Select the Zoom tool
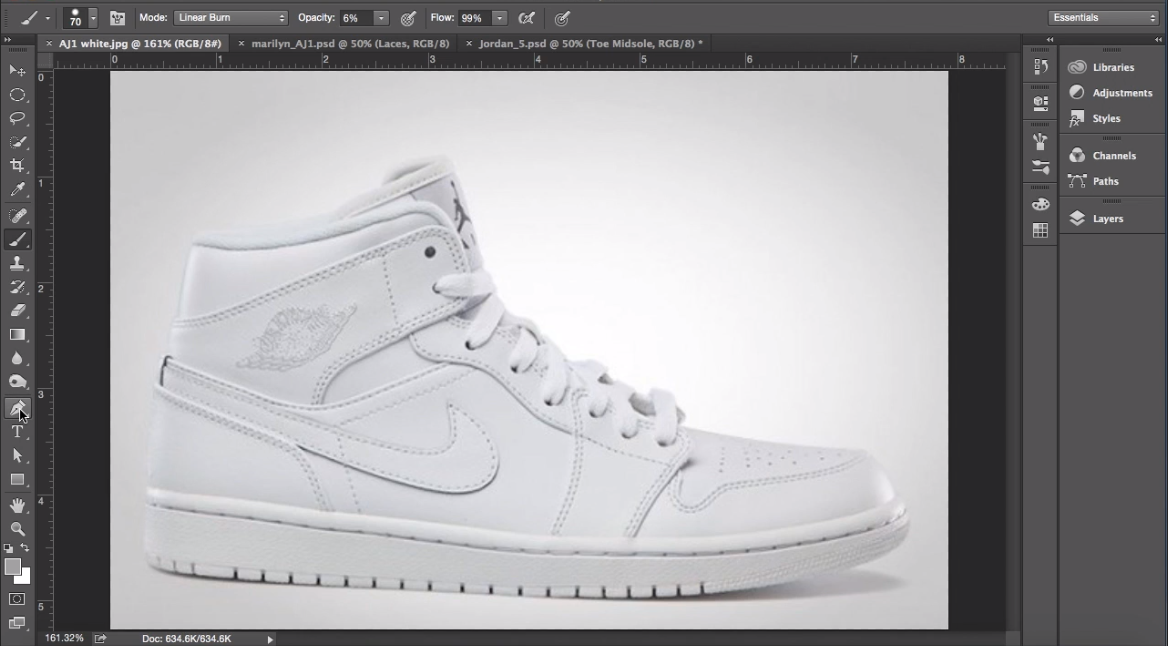 click(x=17, y=530)
